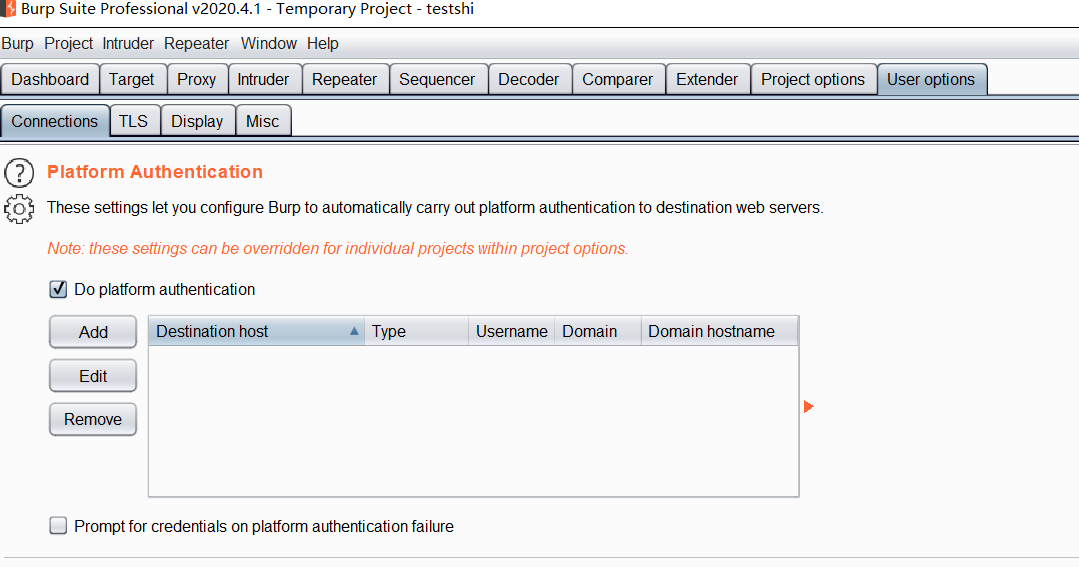1079x567 pixels.
Task: Open the Help menu
Action: click(x=323, y=43)
